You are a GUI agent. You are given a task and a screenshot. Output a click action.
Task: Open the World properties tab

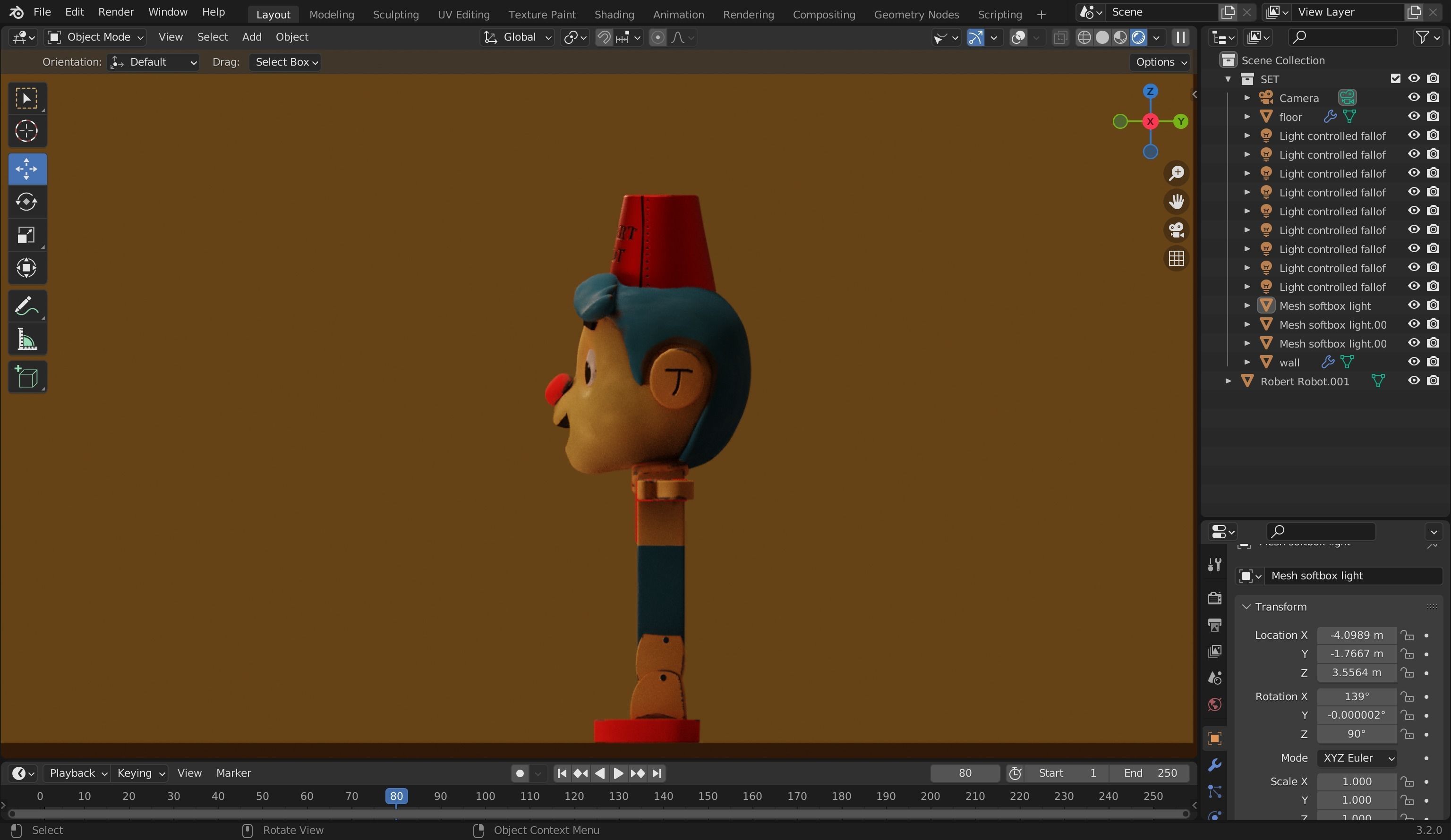(x=1215, y=704)
